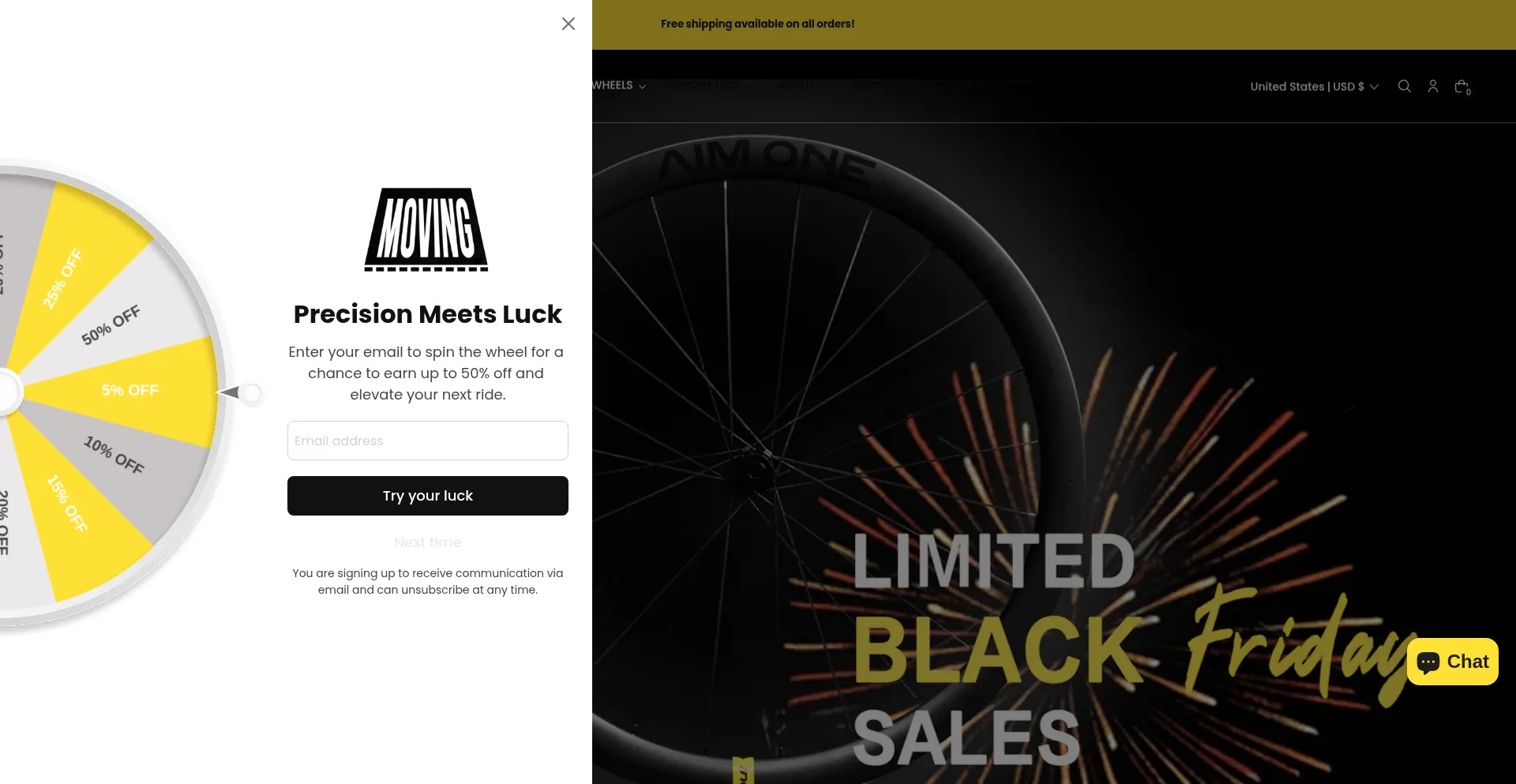The width and height of the screenshot is (1516, 784).
Task: Click the currency selector chevron arrow
Action: pos(1374,87)
